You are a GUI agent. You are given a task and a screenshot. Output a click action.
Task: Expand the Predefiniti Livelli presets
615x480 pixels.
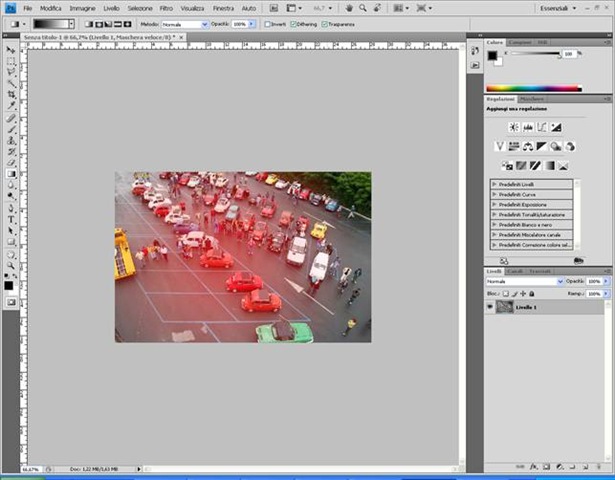[x=494, y=185]
